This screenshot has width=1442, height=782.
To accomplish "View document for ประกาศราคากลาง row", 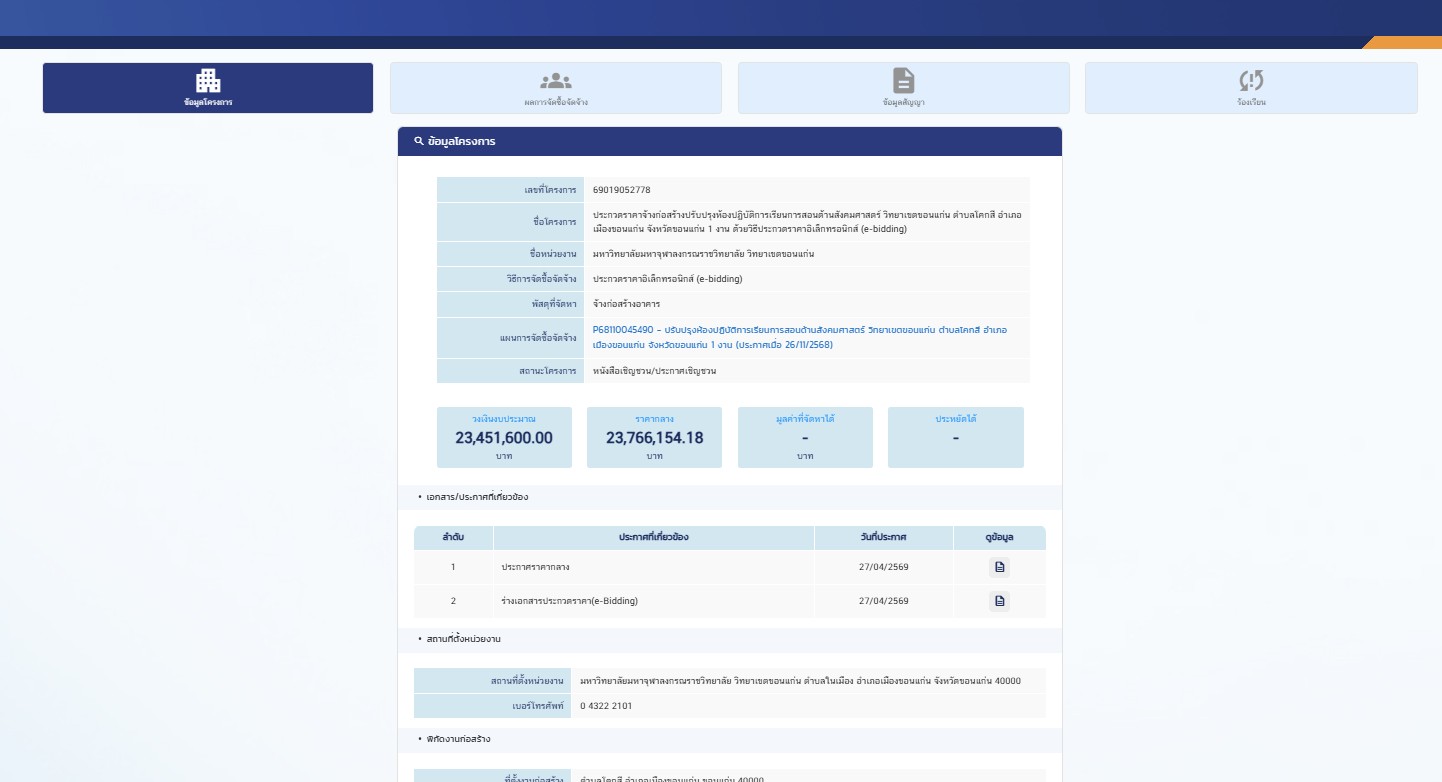I will tap(999, 567).
